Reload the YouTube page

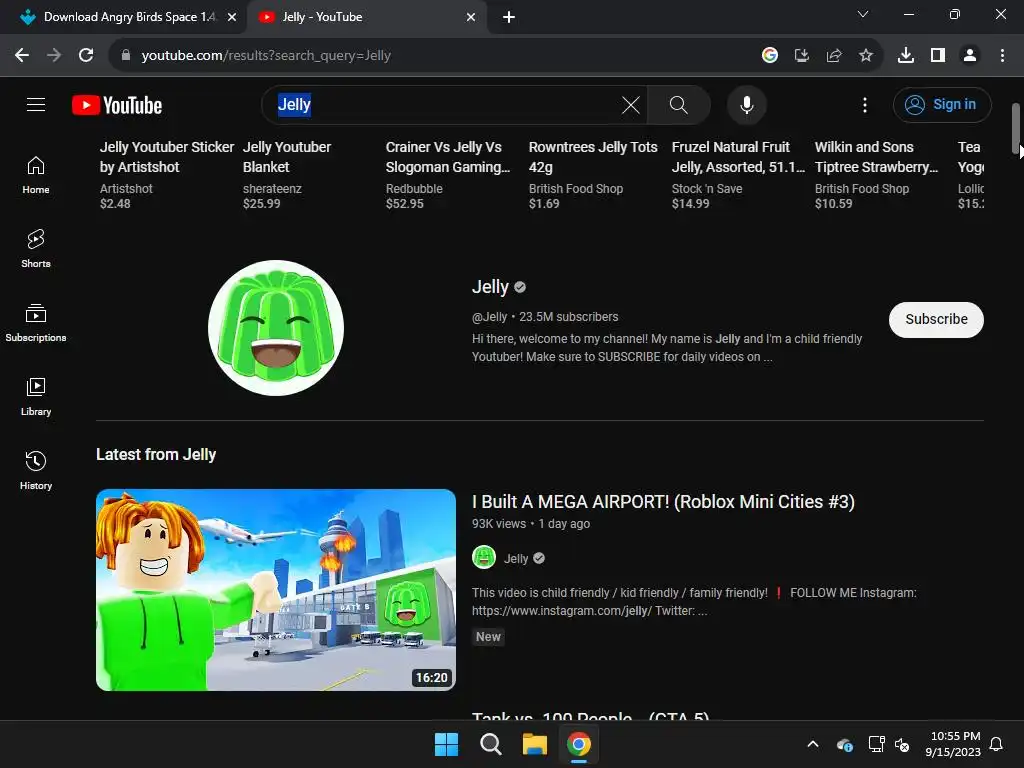[x=86, y=56]
